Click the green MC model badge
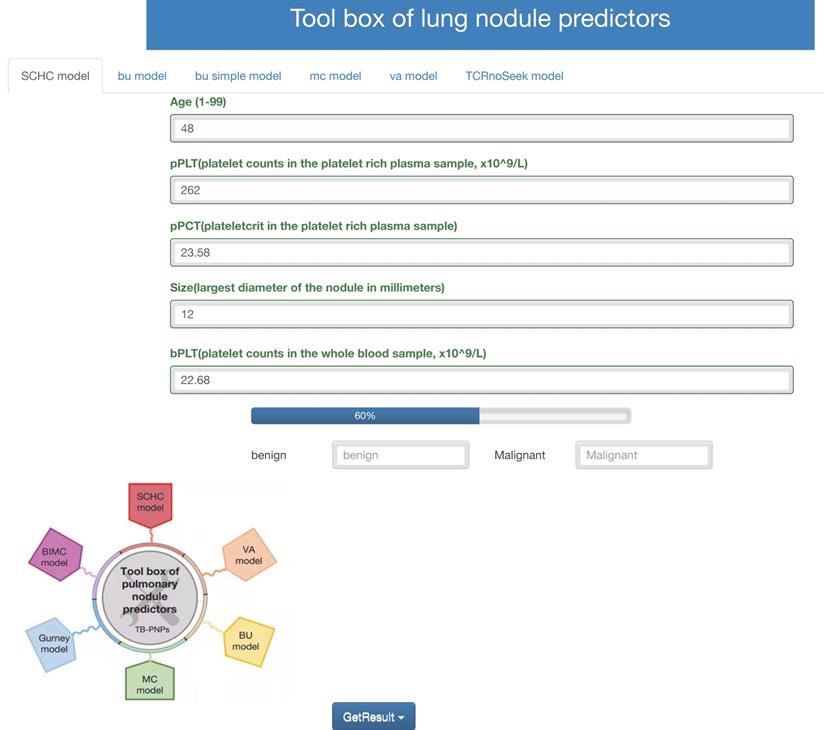Viewport: 824px width, 730px height. tap(150, 684)
